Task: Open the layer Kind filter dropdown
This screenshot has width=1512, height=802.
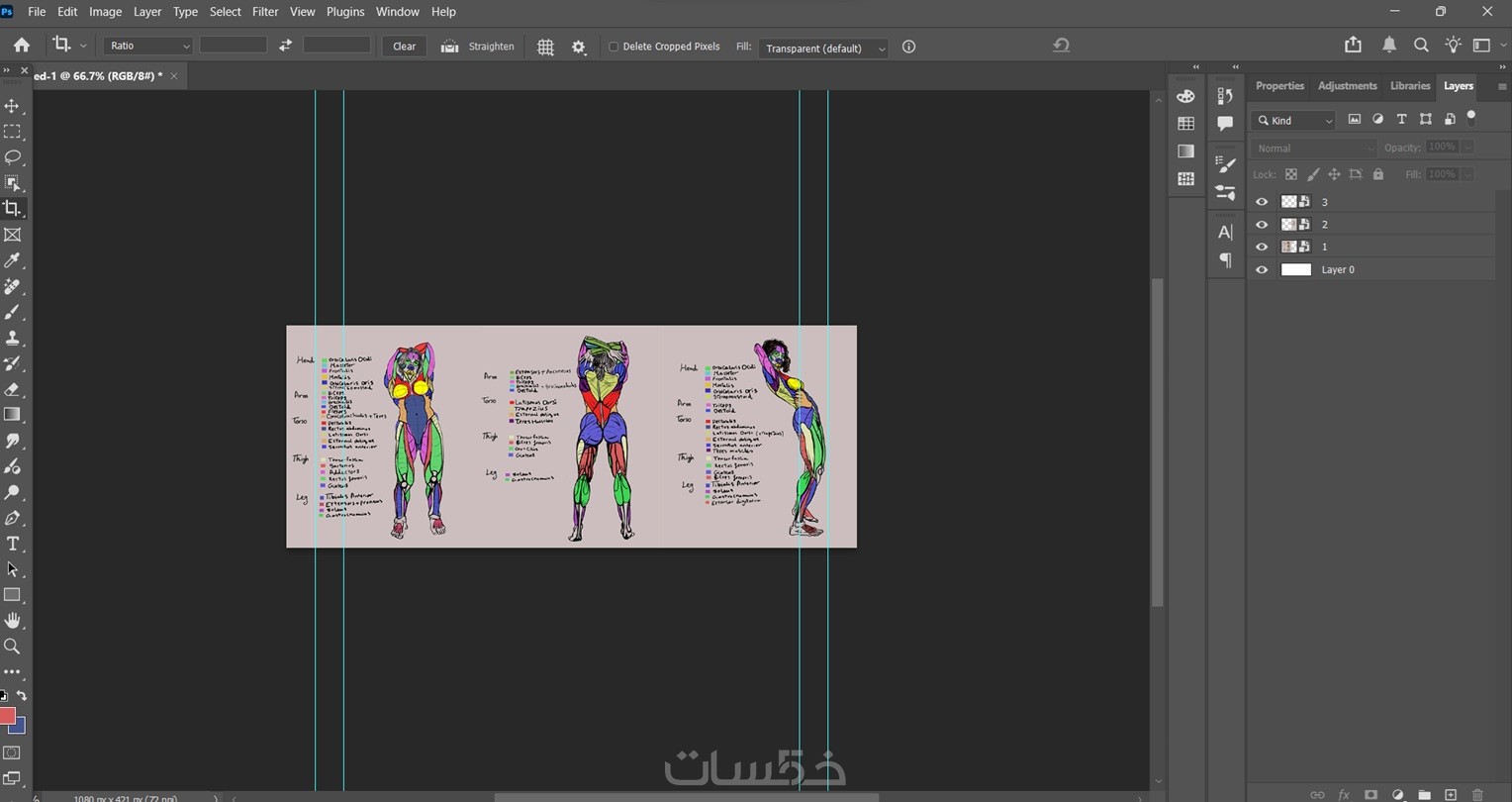Action: (x=1294, y=120)
